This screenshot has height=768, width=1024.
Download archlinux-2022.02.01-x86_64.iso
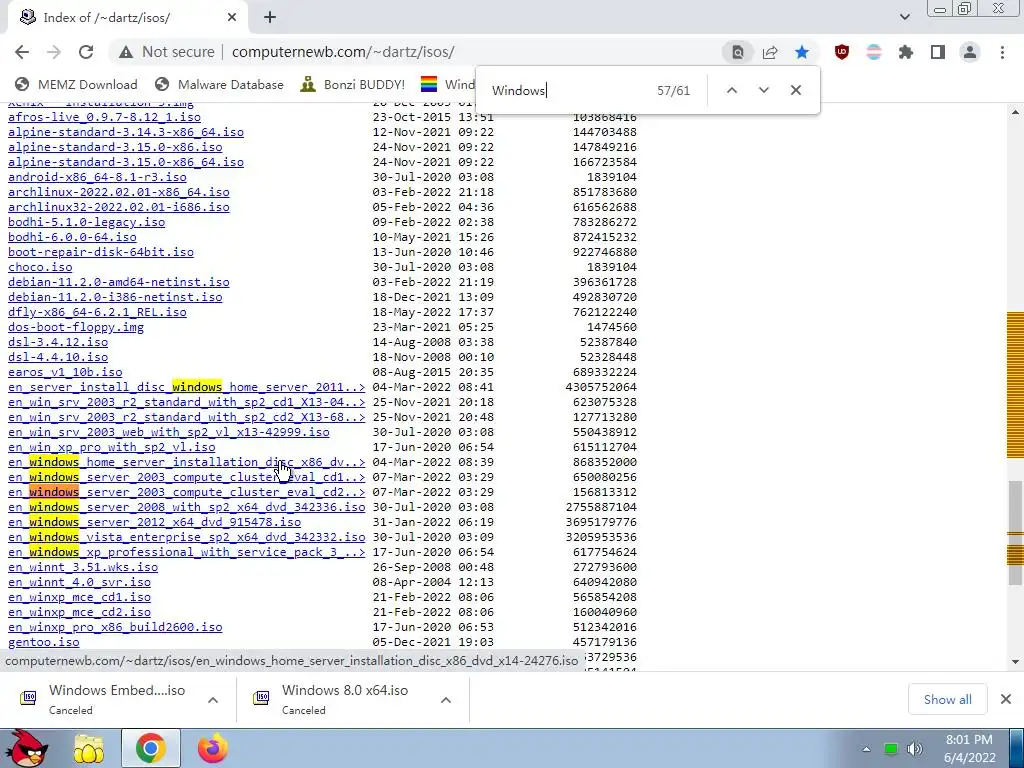coord(119,193)
